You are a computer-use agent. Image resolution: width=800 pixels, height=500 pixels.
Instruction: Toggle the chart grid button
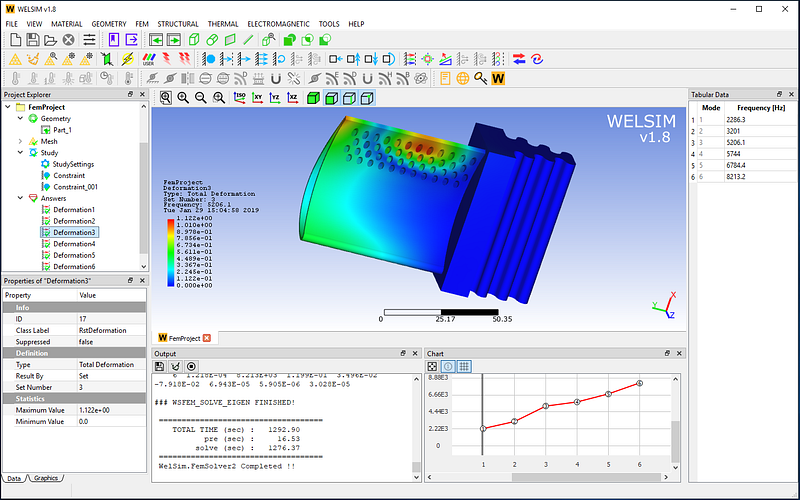[x=464, y=366]
